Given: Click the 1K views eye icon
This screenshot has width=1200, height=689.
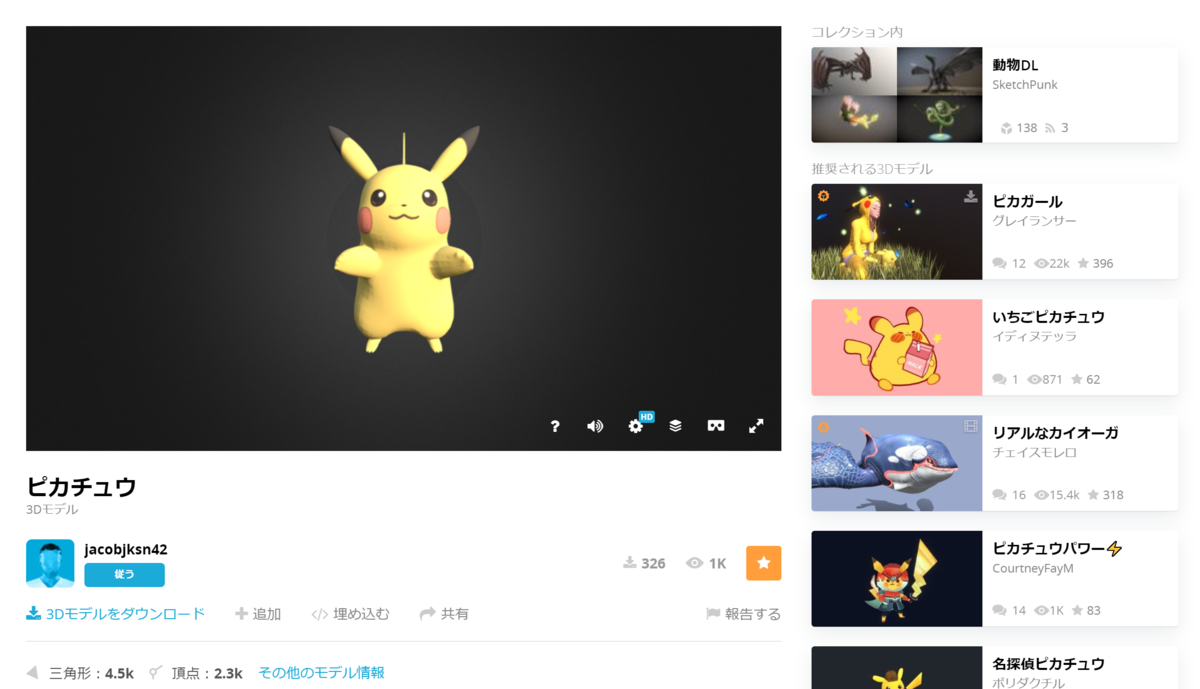Looking at the screenshot, I should coord(694,563).
